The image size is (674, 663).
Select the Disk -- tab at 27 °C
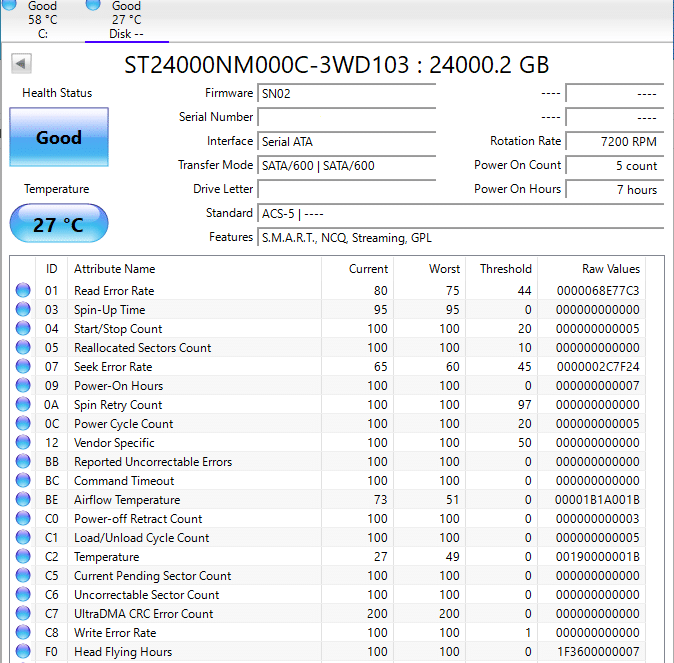point(126,20)
